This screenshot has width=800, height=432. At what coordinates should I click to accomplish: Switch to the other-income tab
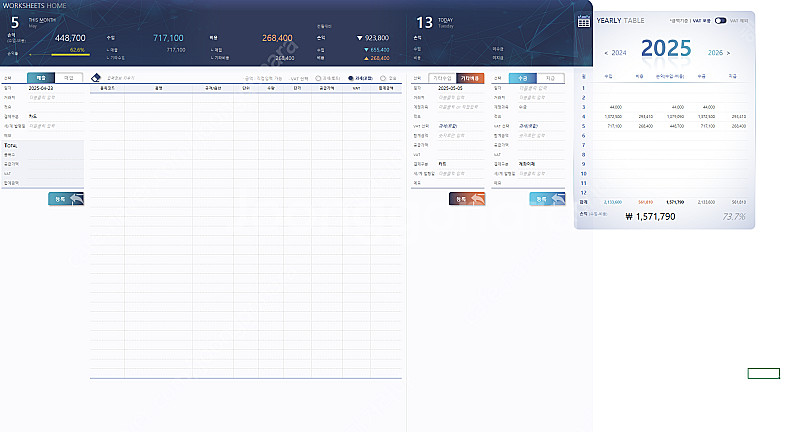pyautogui.click(x=442, y=78)
